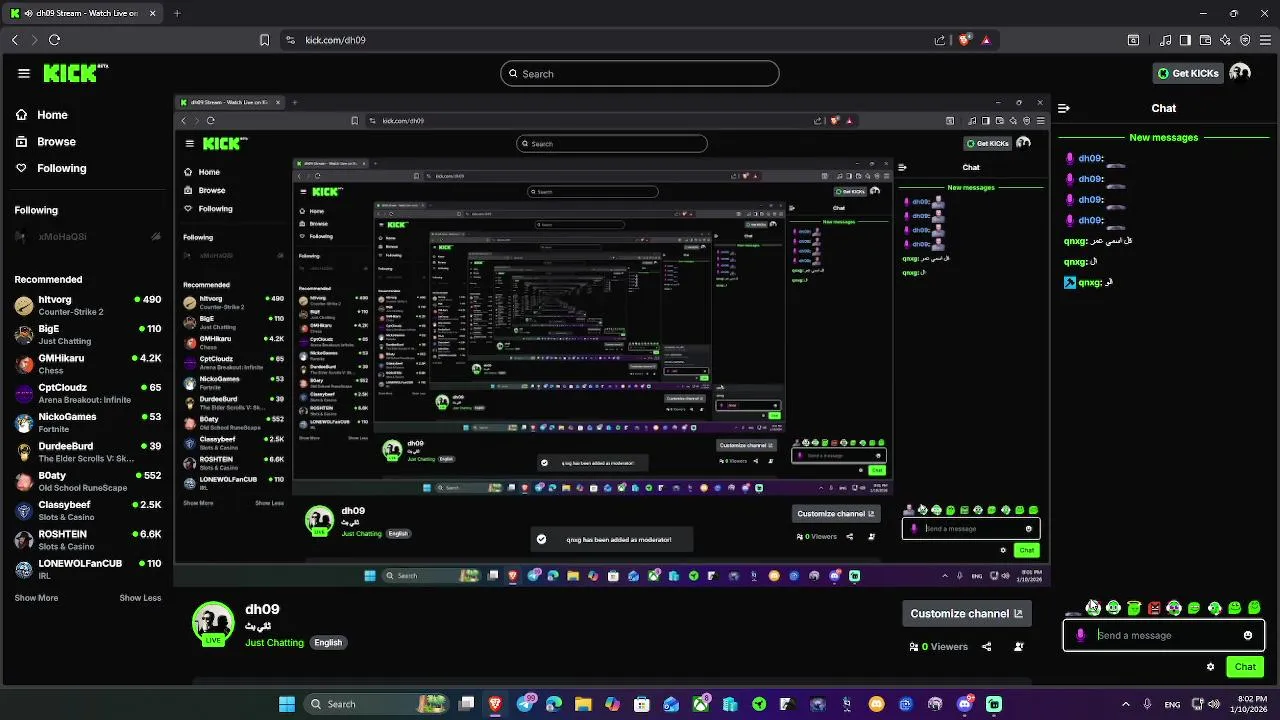Click the 0 Viewers count
1280x720 pixels.
click(x=938, y=647)
